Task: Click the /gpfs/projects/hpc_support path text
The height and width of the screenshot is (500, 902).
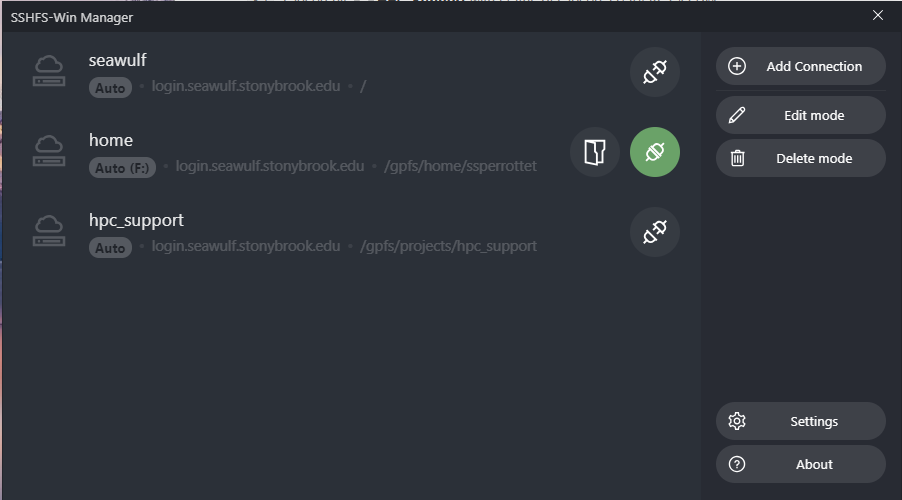Action: click(448, 246)
